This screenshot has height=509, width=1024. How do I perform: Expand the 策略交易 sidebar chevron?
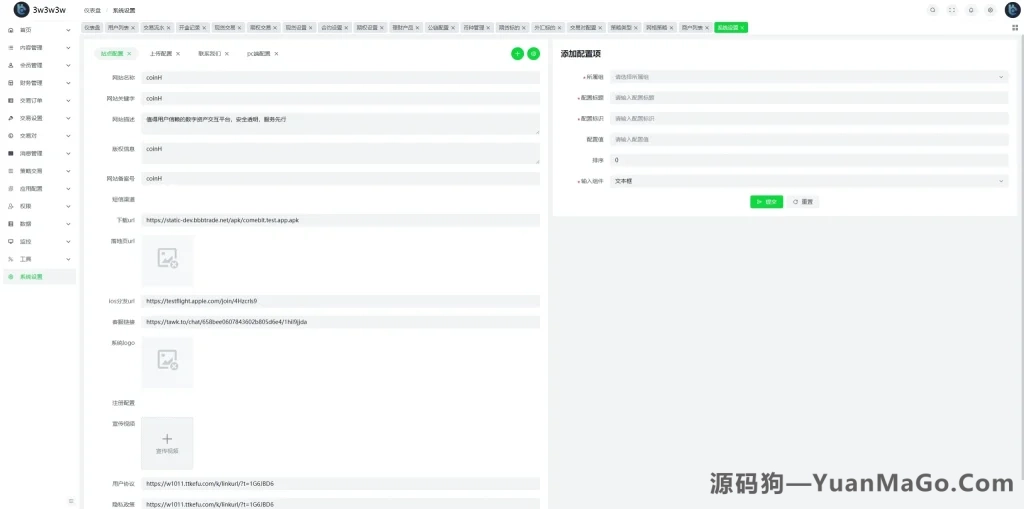pyautogui.click(x=69, y=171)
